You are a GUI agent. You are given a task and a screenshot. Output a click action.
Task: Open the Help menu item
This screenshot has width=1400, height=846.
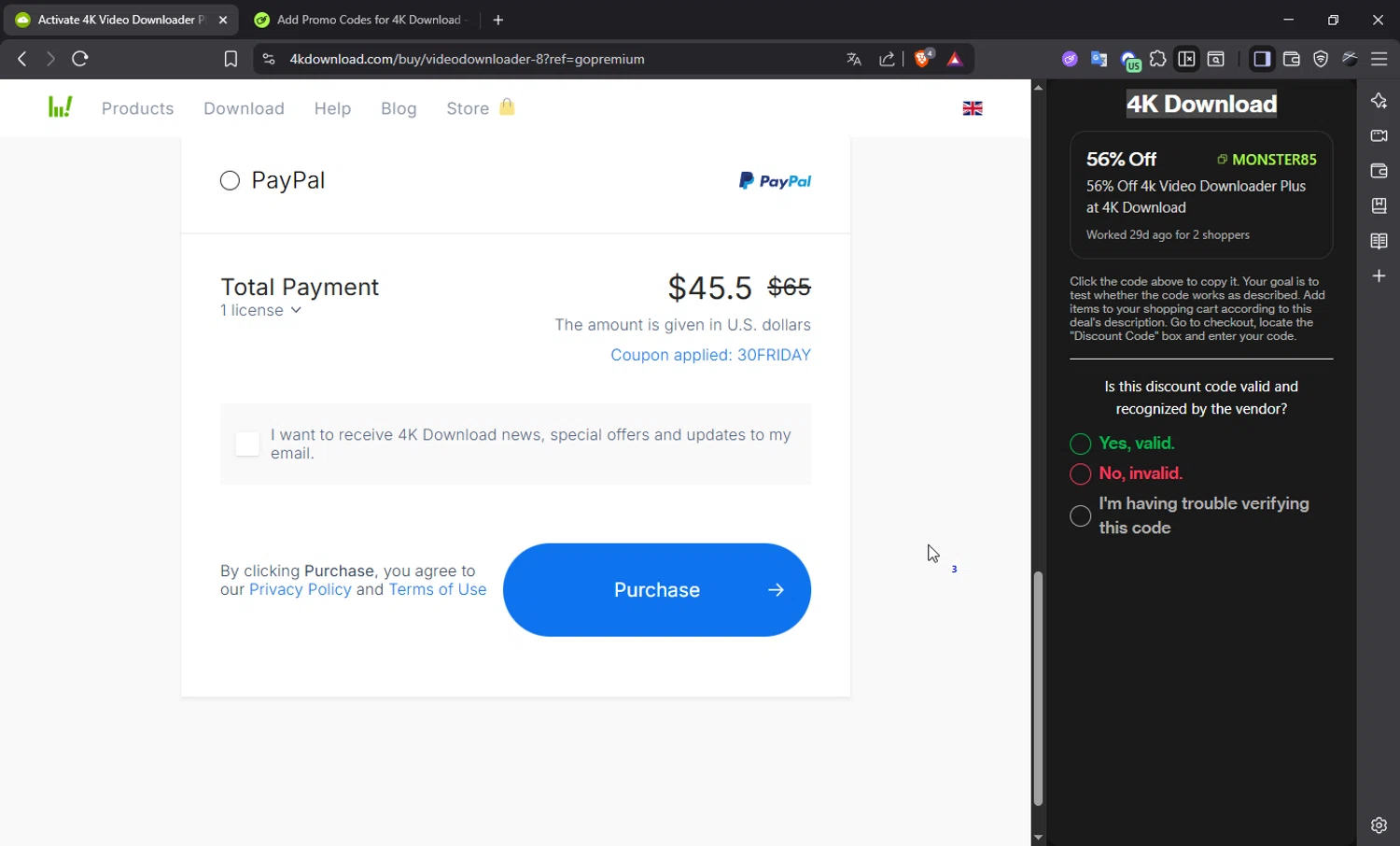[332, 108]
